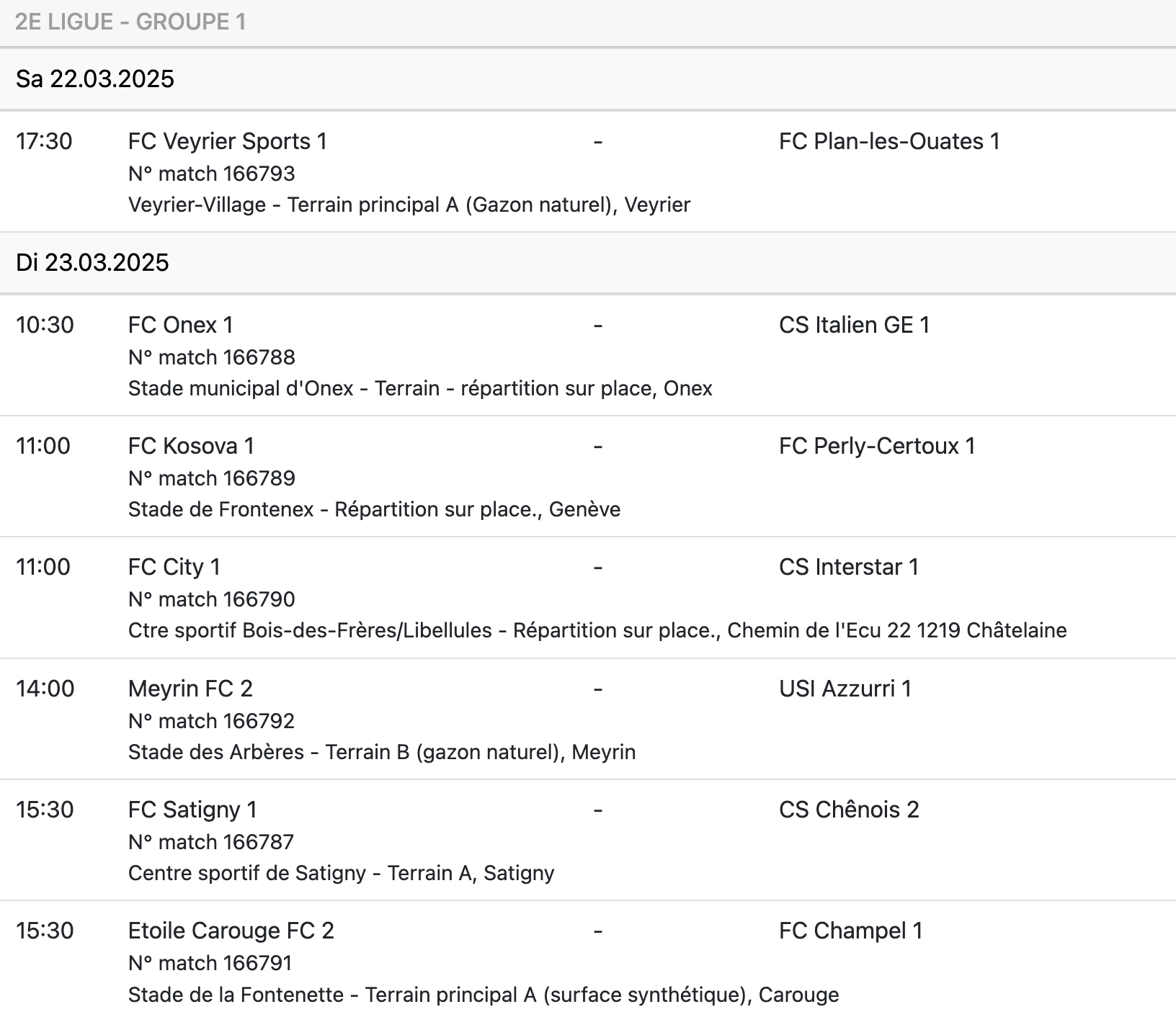Click the Di 23.03.2025 date header

(x=92, y=262)
